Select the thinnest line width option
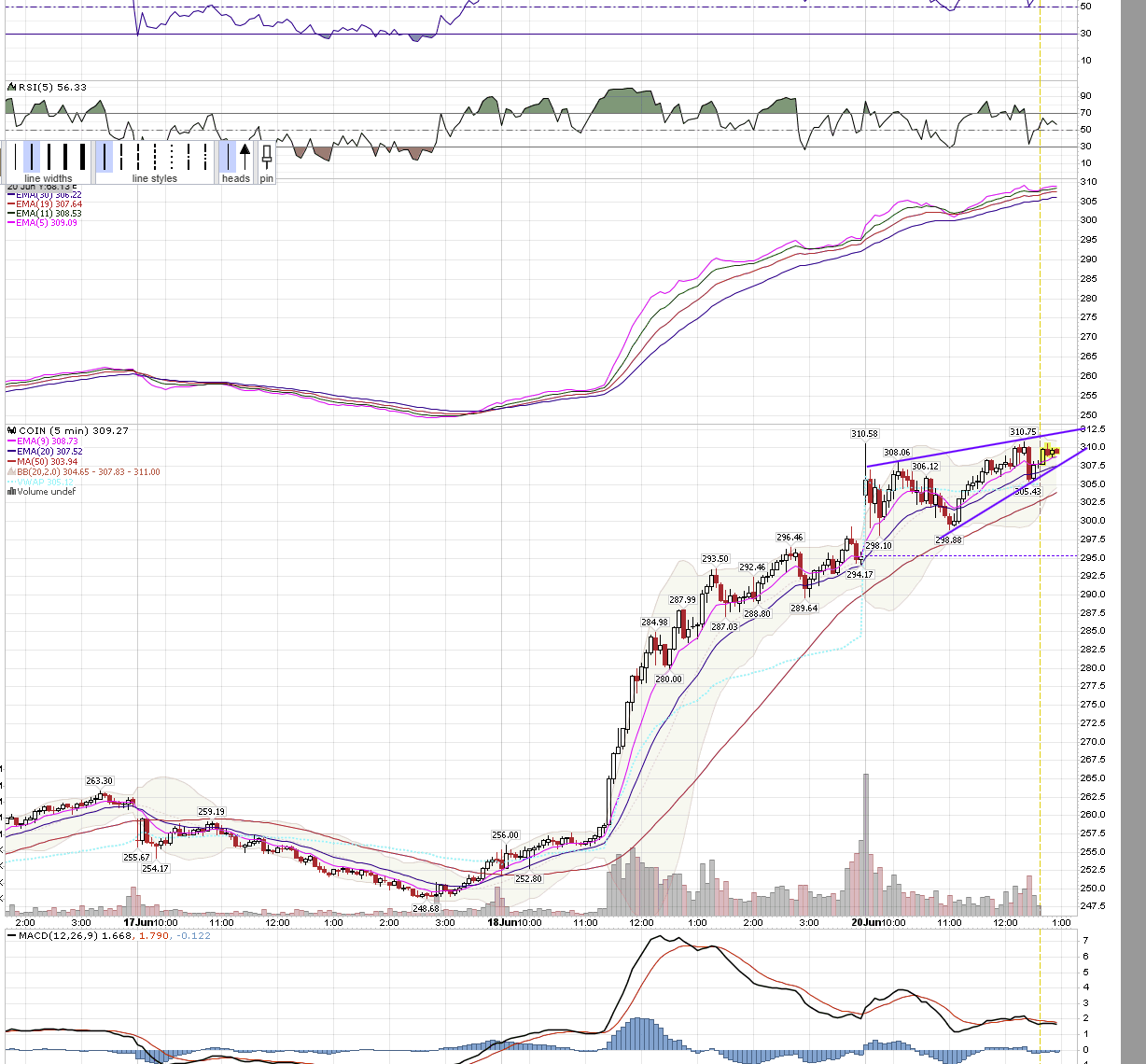The image size is (1146, 1064). (x=15, y=156)
